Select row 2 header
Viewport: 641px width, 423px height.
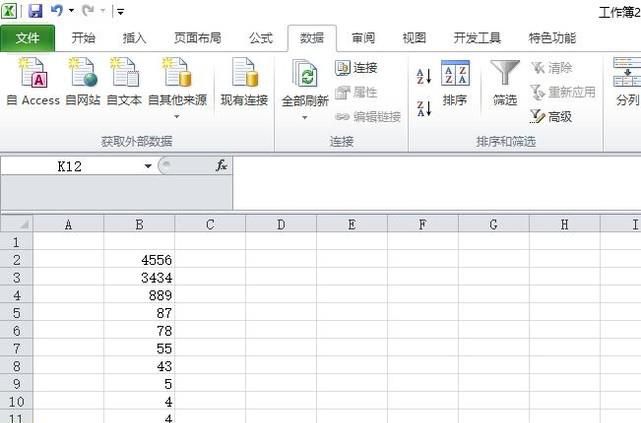click(x=16, y=260)
